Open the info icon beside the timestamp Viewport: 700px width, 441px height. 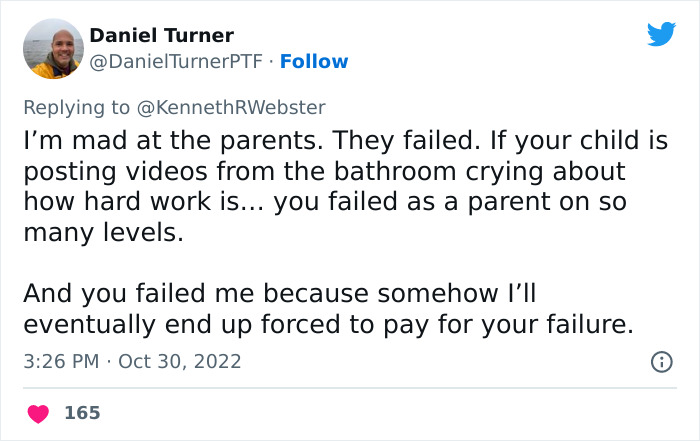click(661, 361)
